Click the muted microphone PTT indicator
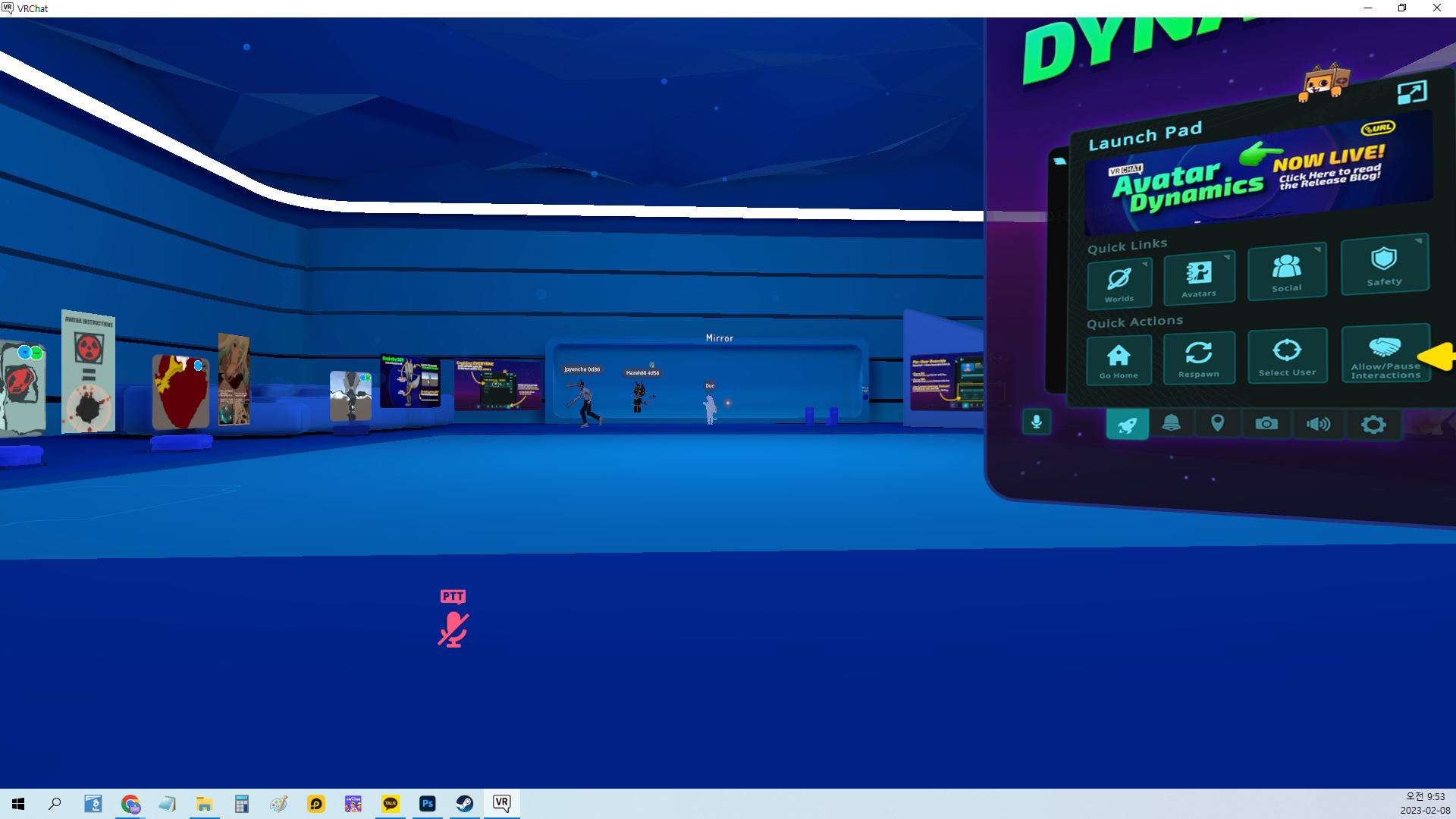The image size is (1456, 819). (x=453, y=620)
